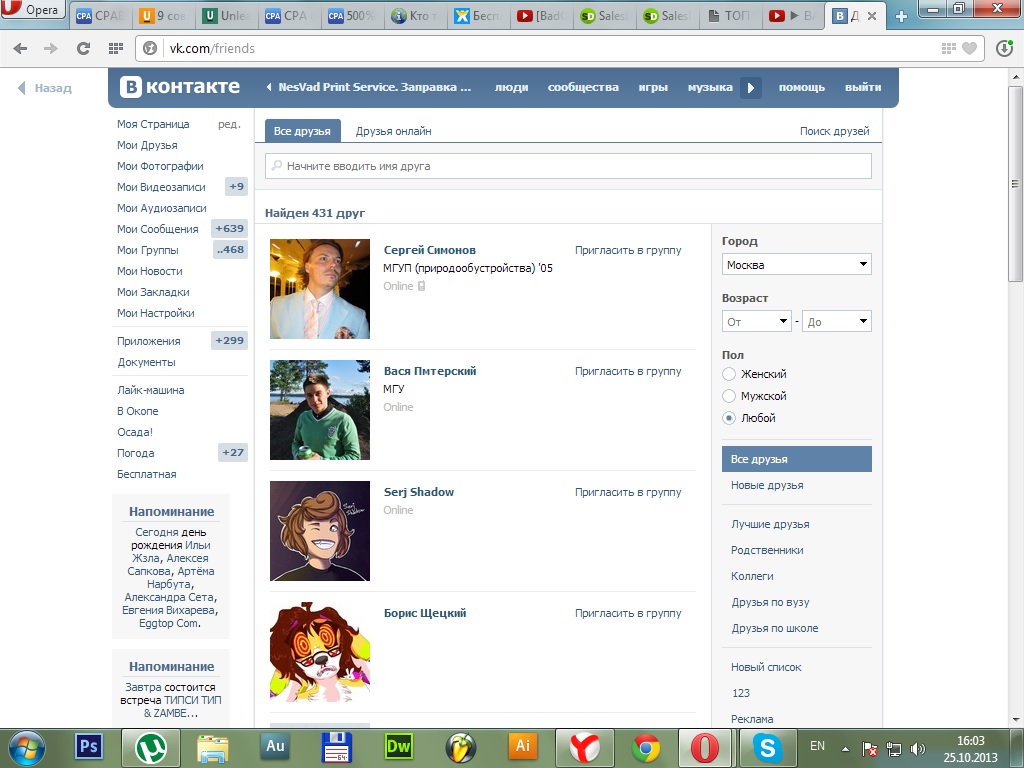Click the Opera icon in the taskbar
Image resolution: width=1024 pixels, height=768 pixels.
(x=705, y=746)
